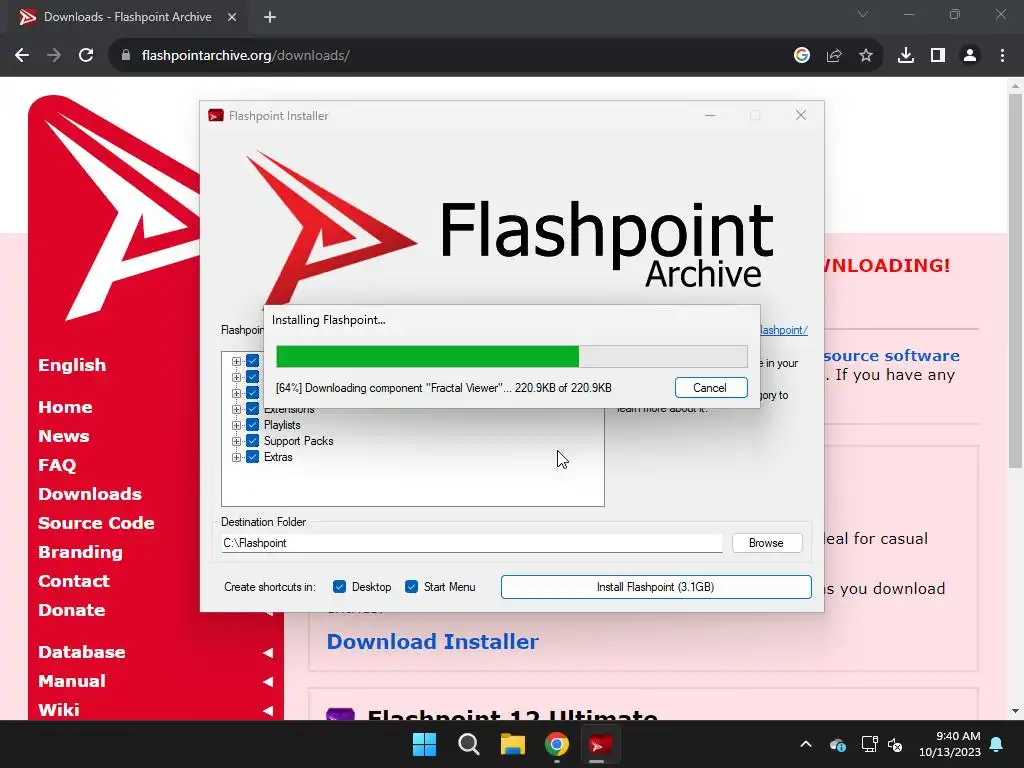This screenshot has width=1024, height=768.
Task: Minimize the Flashpoint Installer window
Action: (710, 115)
